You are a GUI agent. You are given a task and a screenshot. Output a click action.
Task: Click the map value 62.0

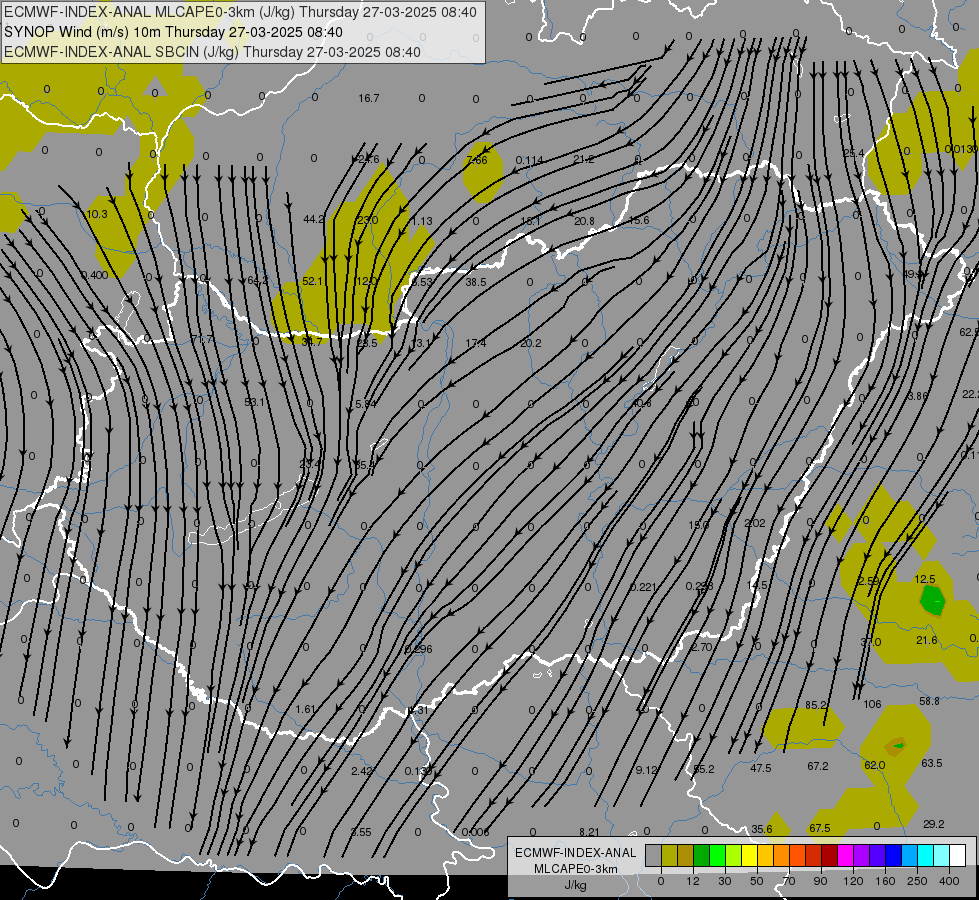click(875, 765)
